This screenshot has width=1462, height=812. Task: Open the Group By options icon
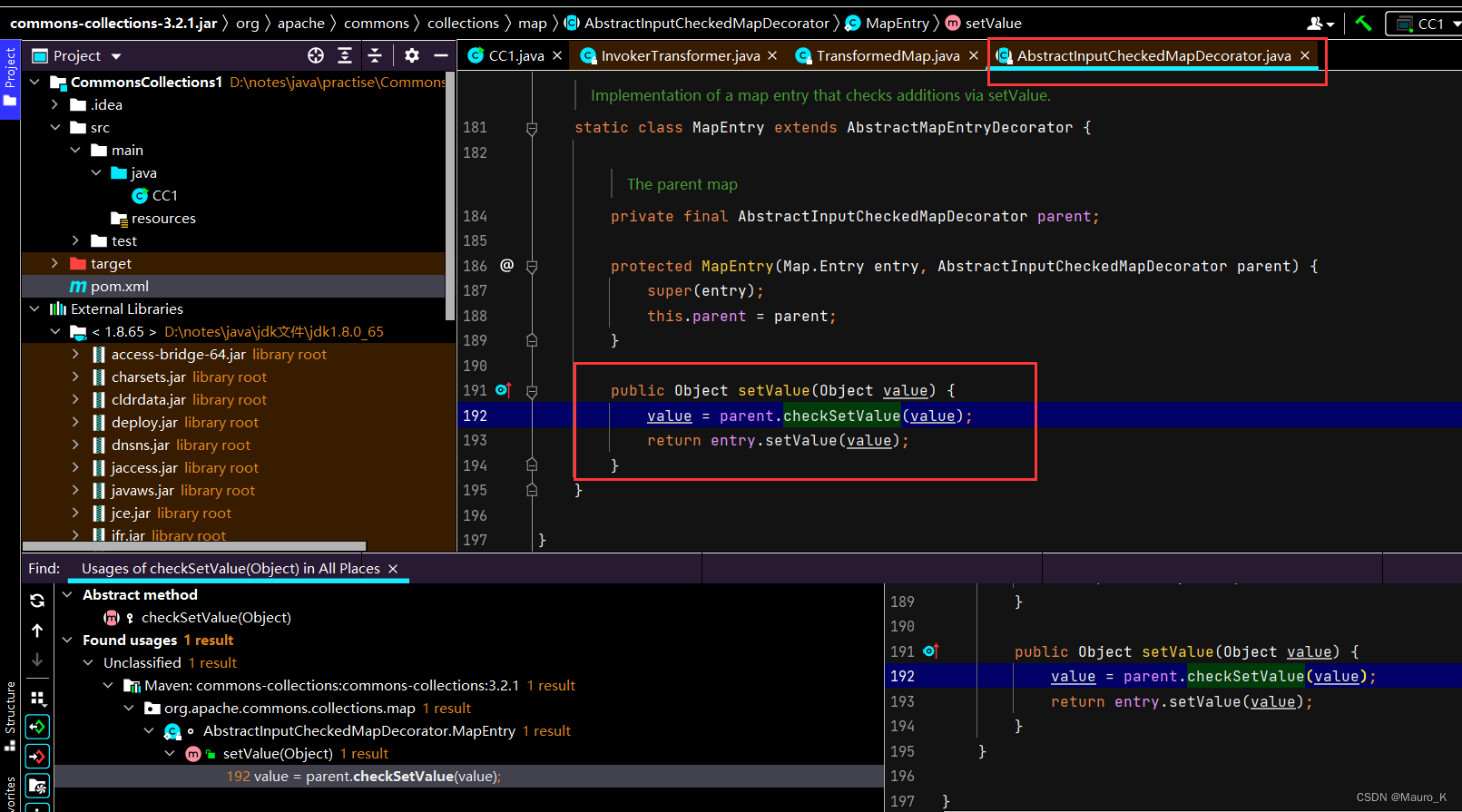tap(37, 698)
